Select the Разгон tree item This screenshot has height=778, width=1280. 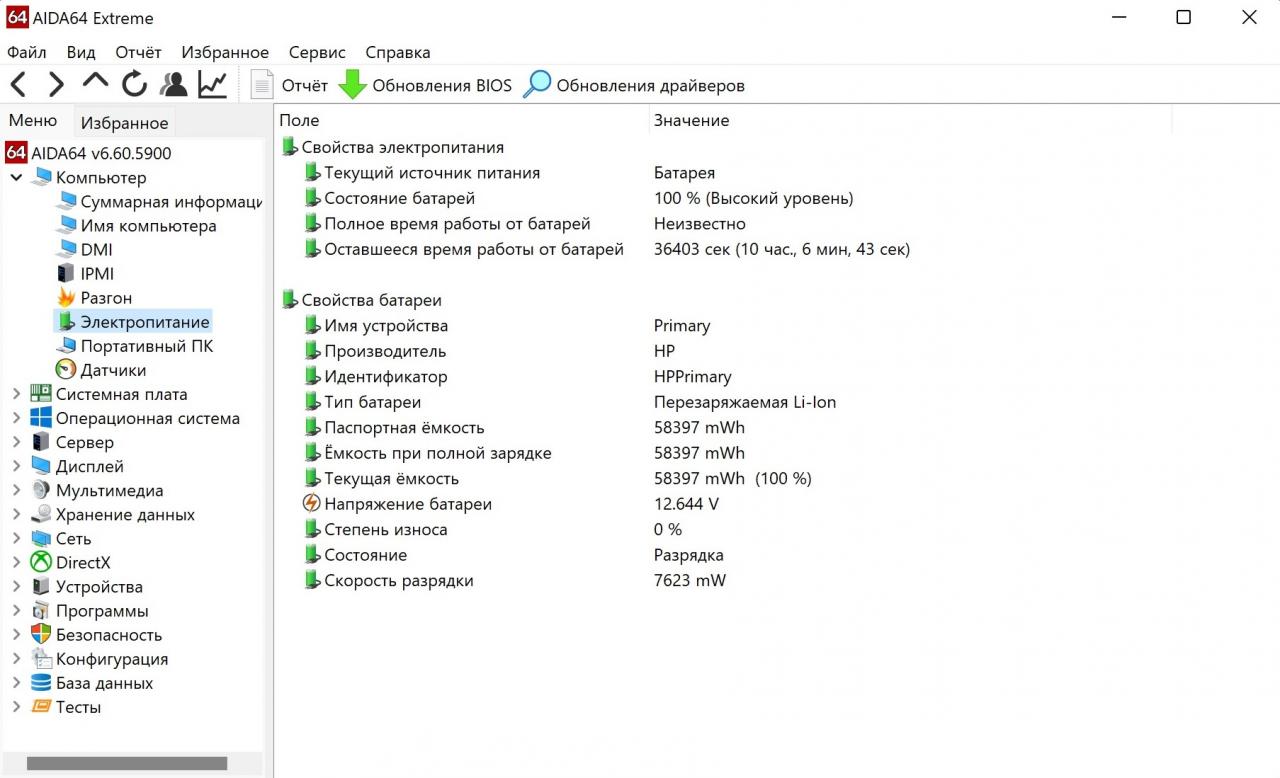106,298
